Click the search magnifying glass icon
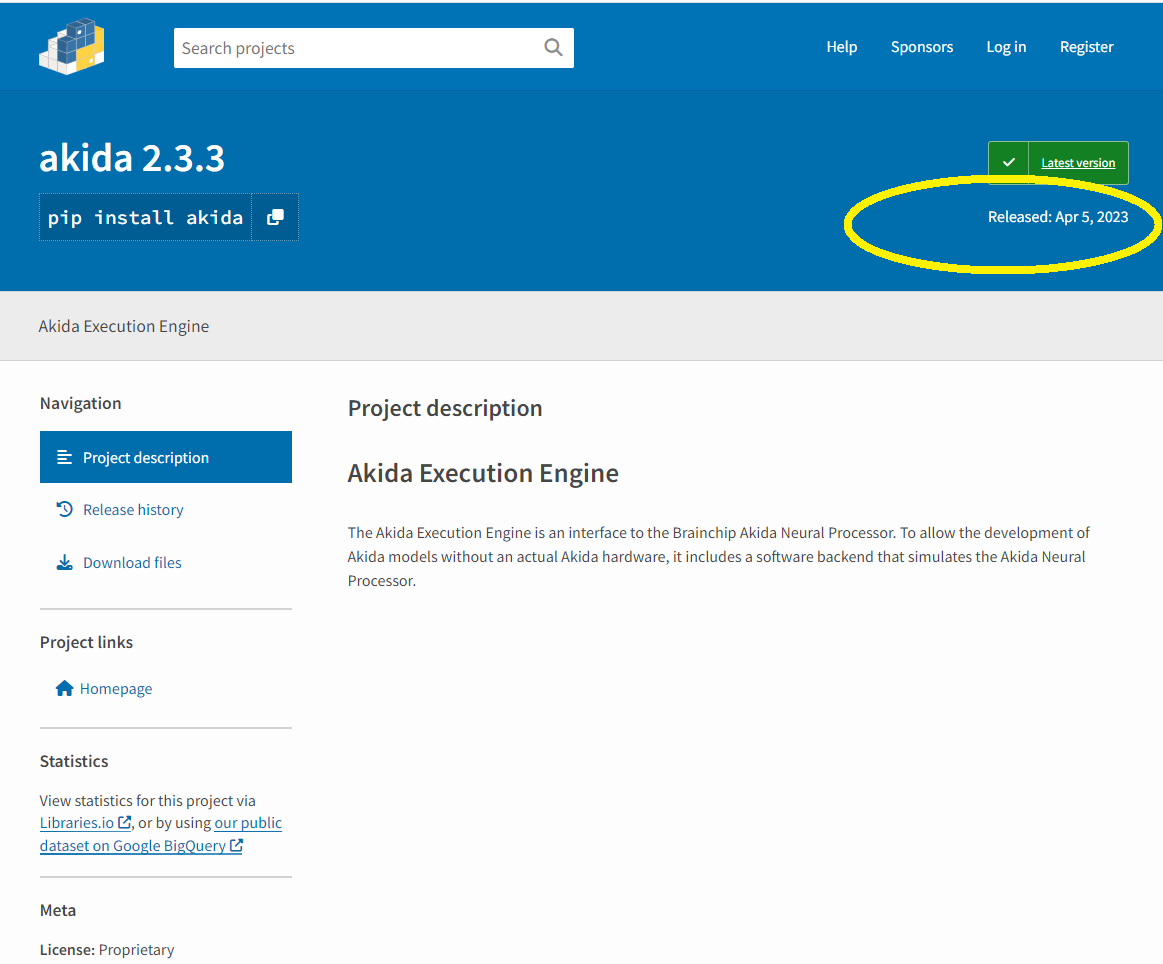 pyautogui.click(x=553, y=47)
